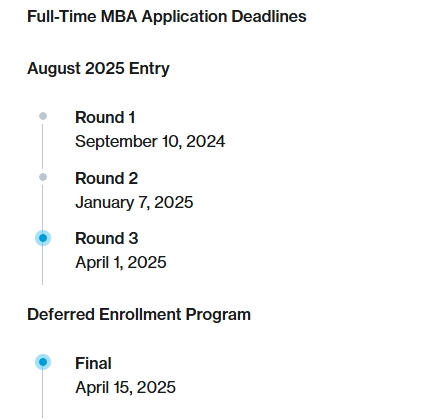Select the blue Round 3 timeline marker
436x420 pixels.
click(43, 238)
